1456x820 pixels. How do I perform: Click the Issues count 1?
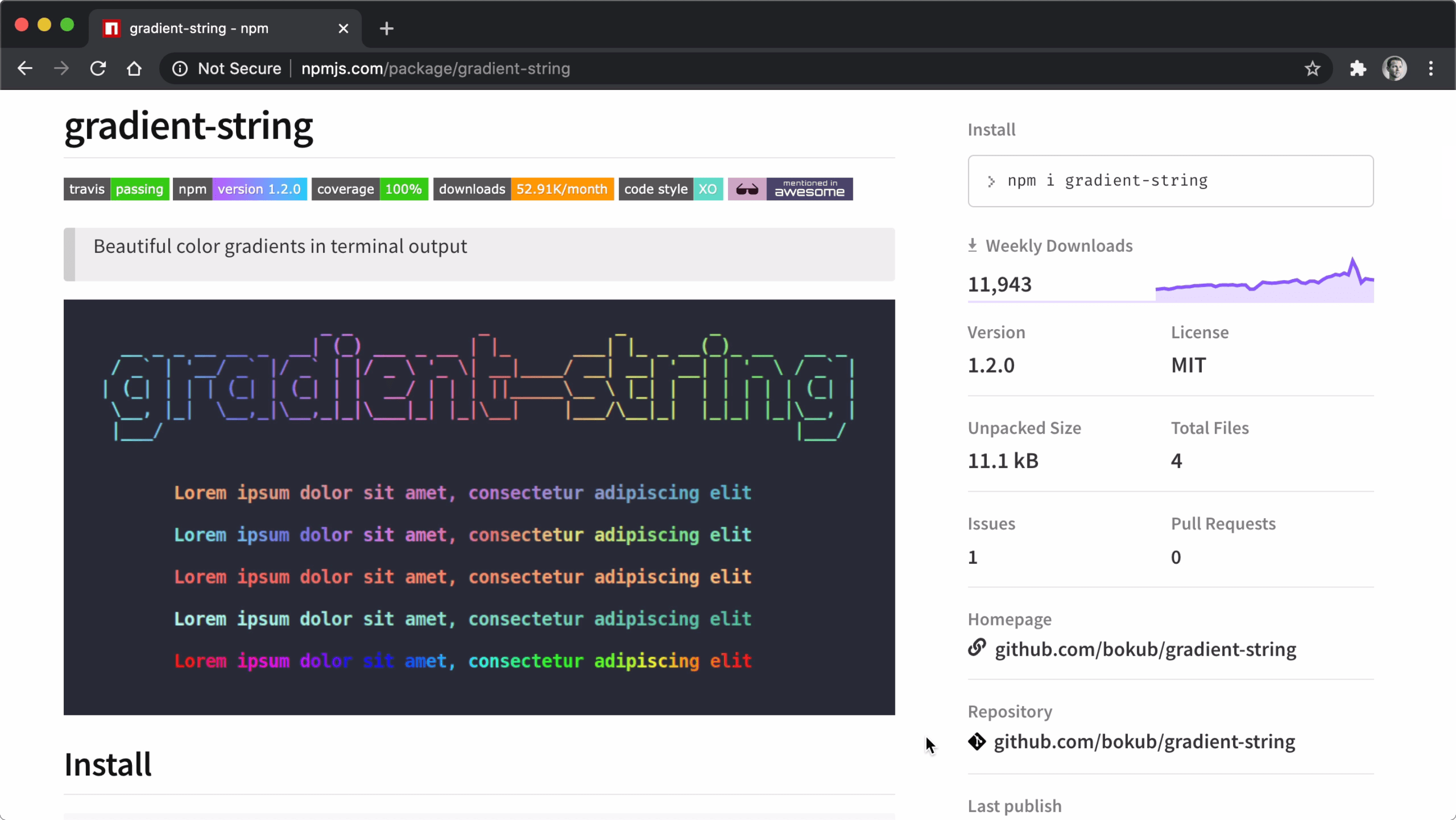[x=972, y=557]
